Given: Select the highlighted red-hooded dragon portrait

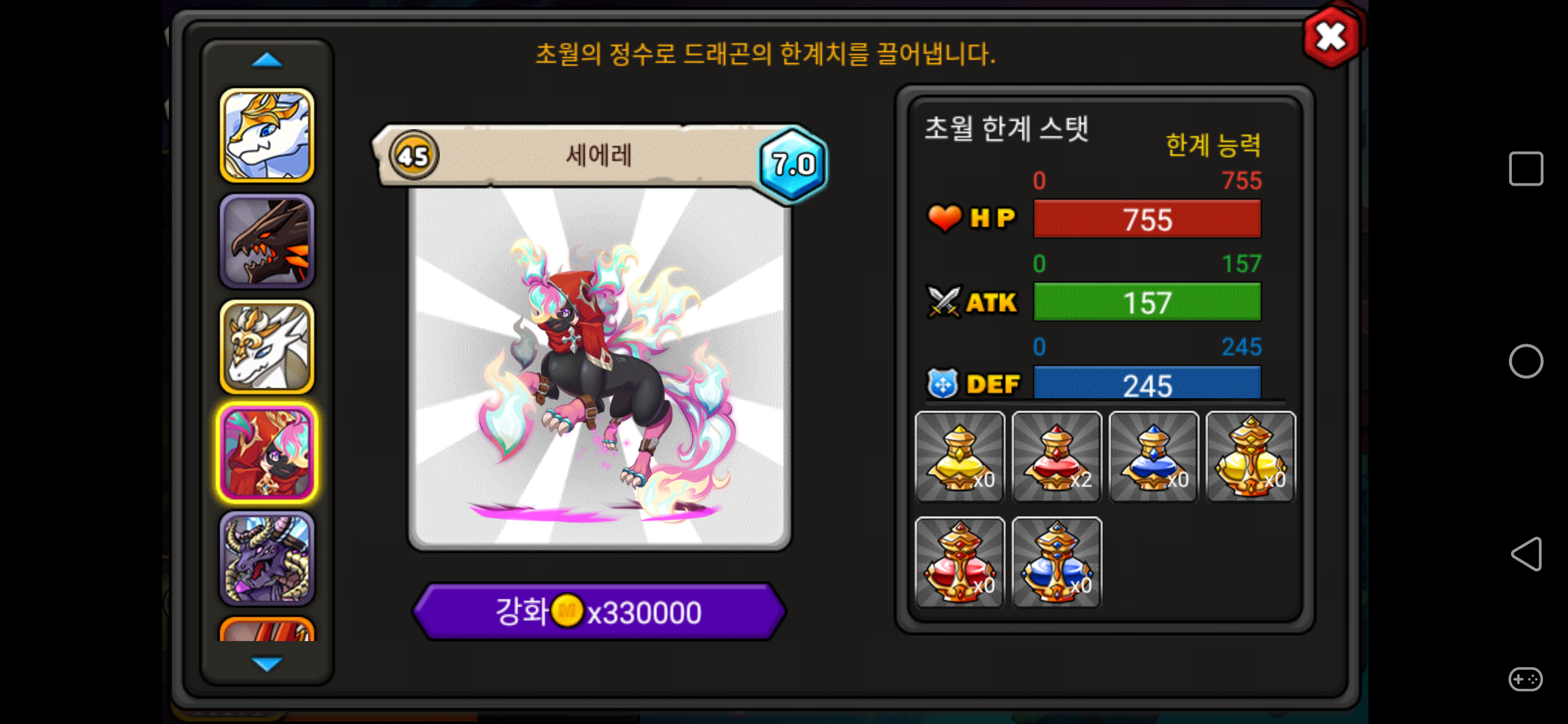Looking at the screenshot, I should point(266,452).
